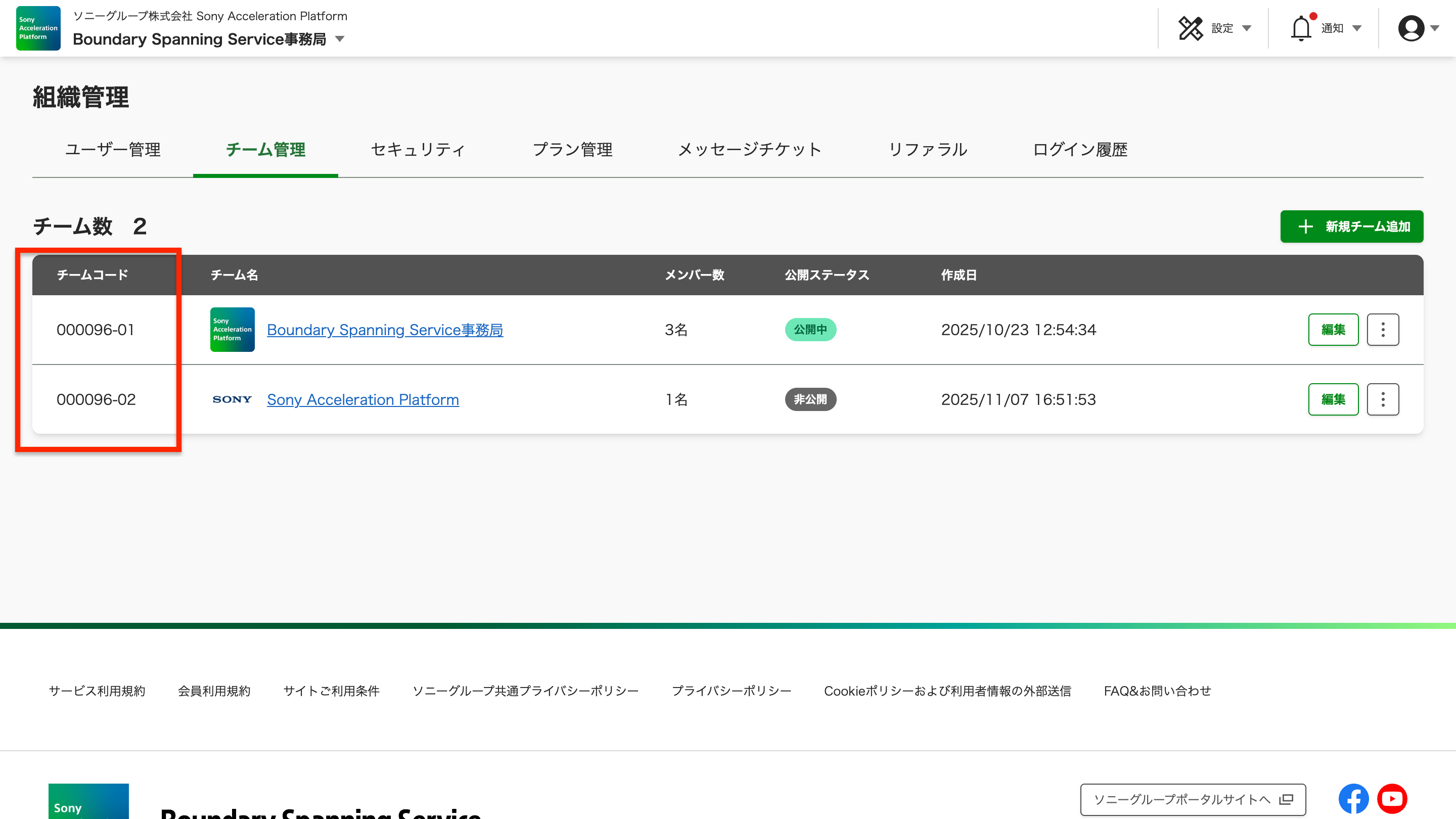The image size is (1456, 819).
Task: Open the YouTube icon in the footer
Action: click(1392, 799)
